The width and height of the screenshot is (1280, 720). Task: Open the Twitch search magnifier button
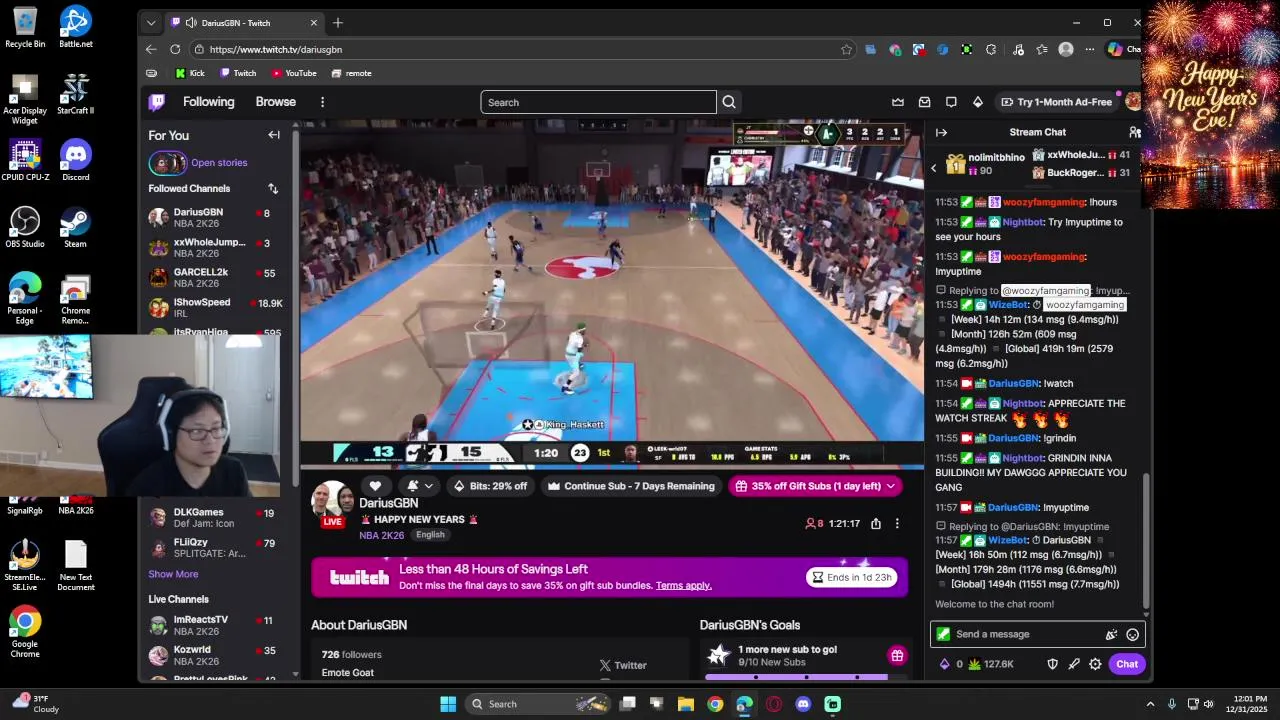point(729,102)
